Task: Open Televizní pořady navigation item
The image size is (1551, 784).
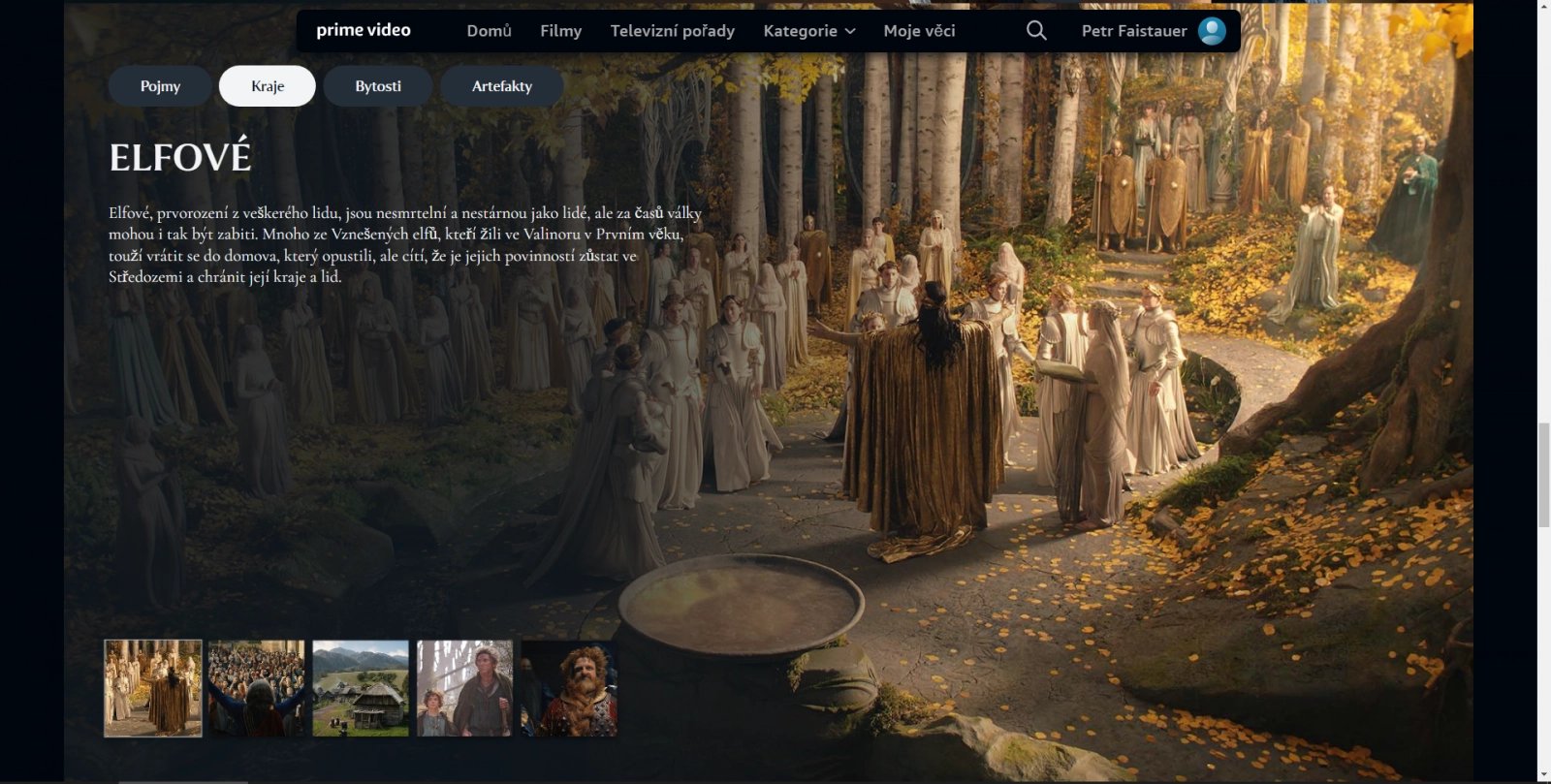Action: (x=673, y=31)
